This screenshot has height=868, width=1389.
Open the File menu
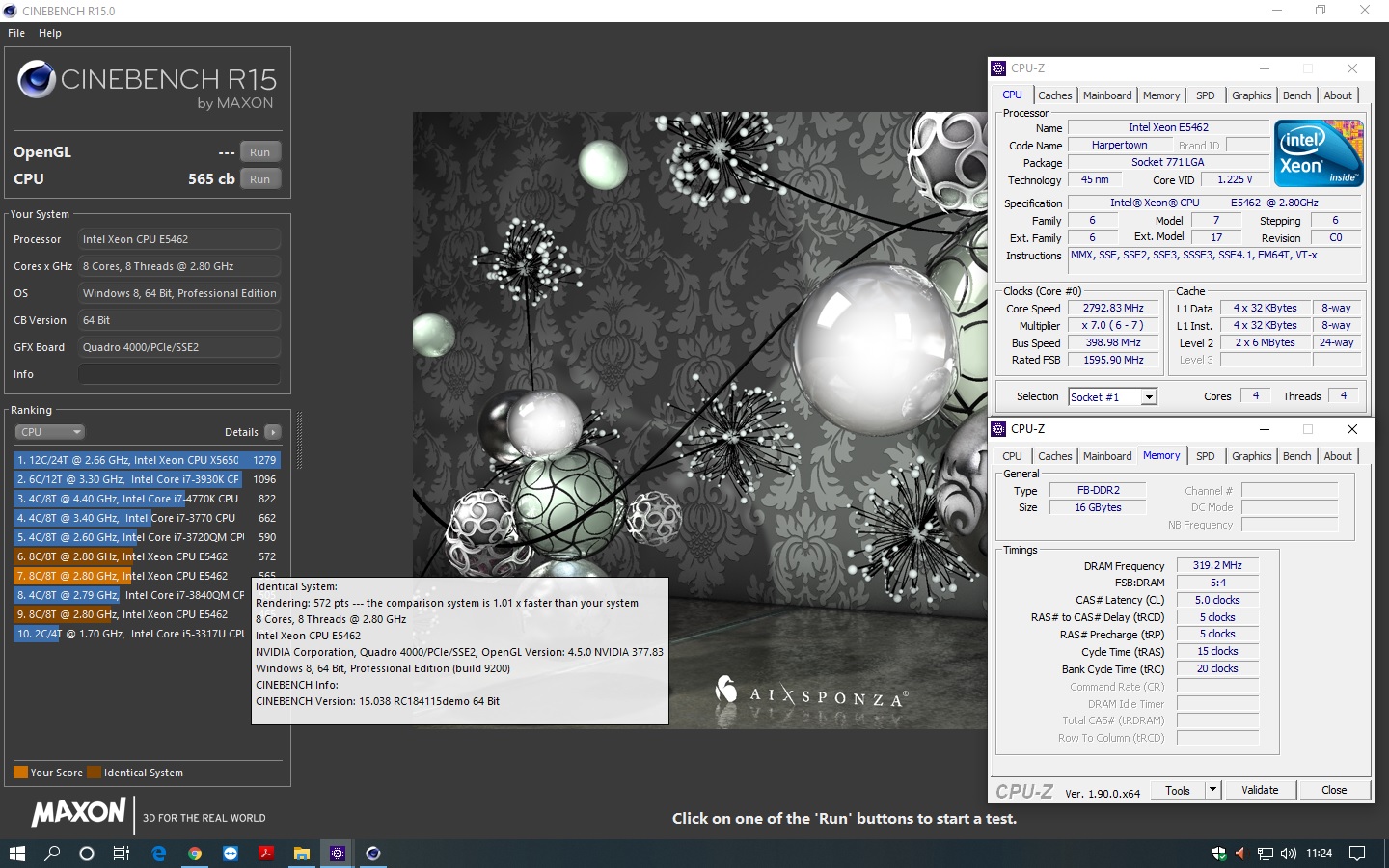click(16, 33)
